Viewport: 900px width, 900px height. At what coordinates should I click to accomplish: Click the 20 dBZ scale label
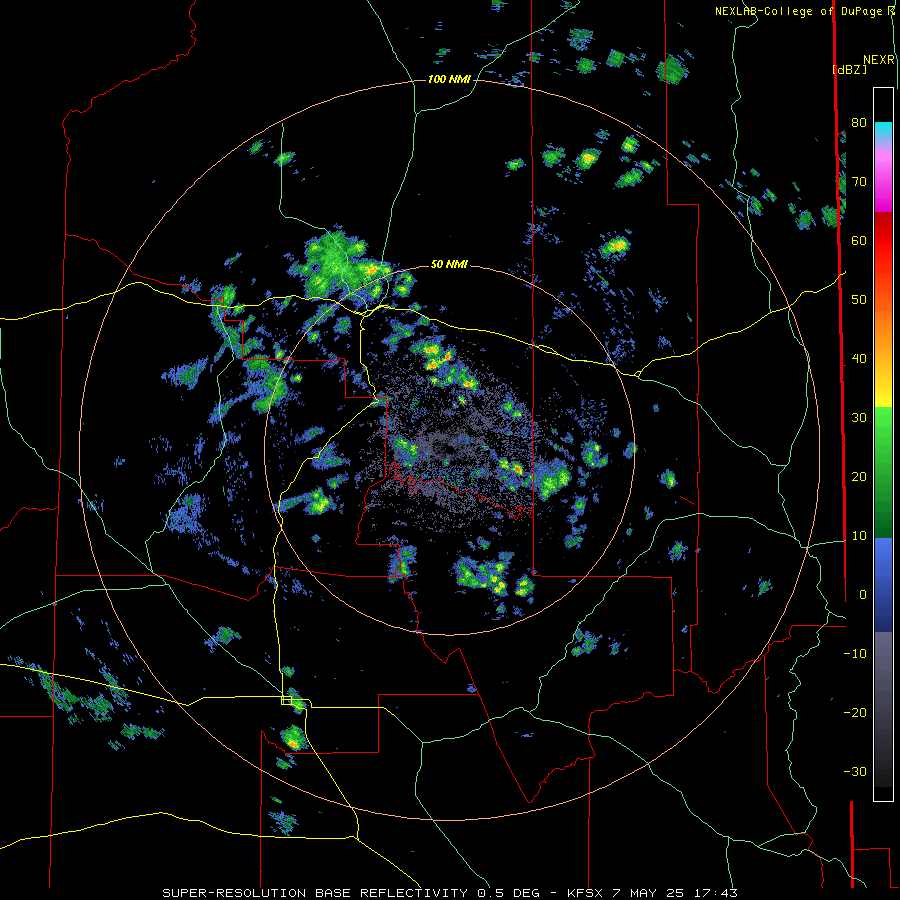pos(859,476)
